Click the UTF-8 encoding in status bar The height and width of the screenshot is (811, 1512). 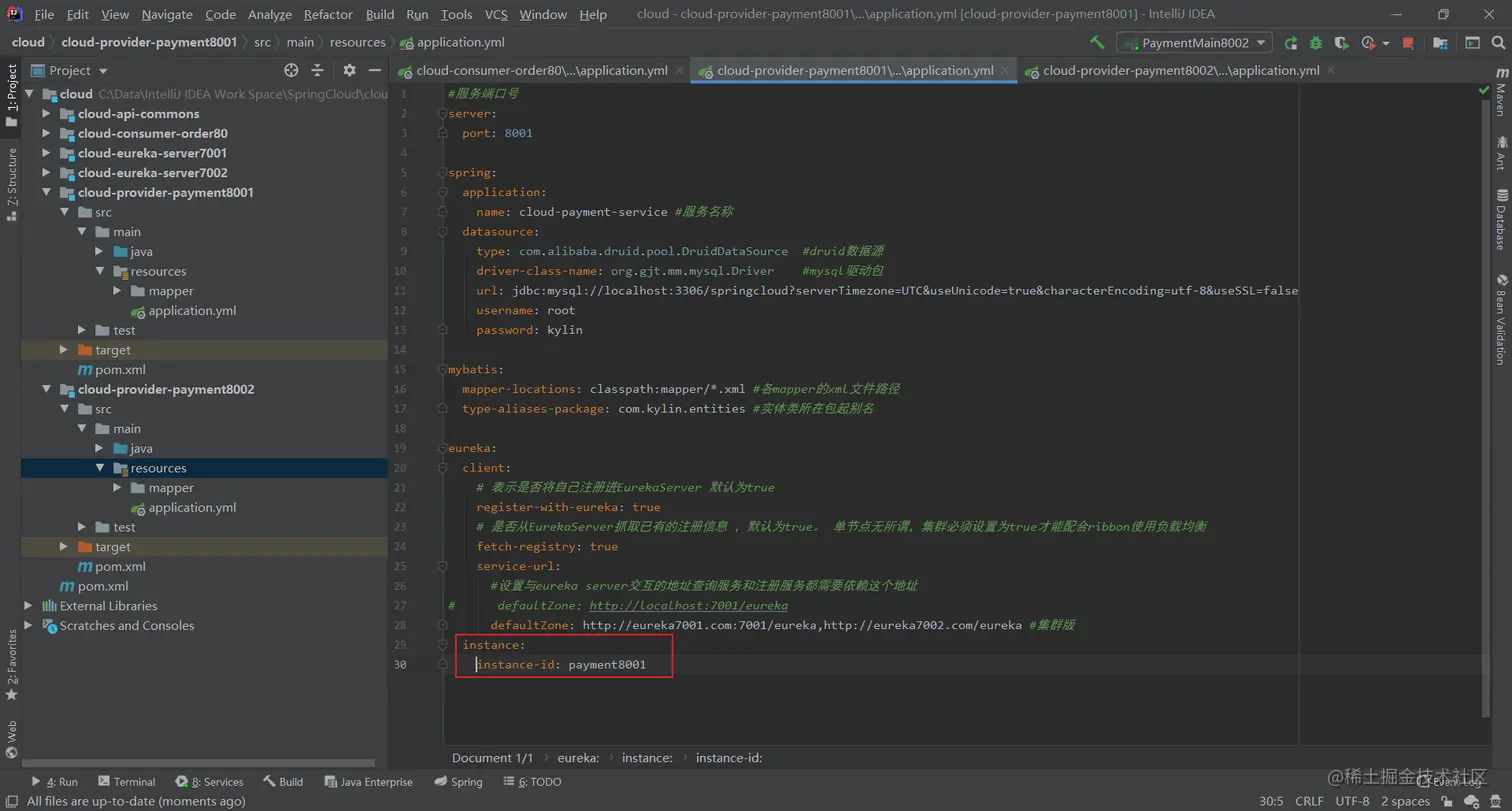point(1352,801)
